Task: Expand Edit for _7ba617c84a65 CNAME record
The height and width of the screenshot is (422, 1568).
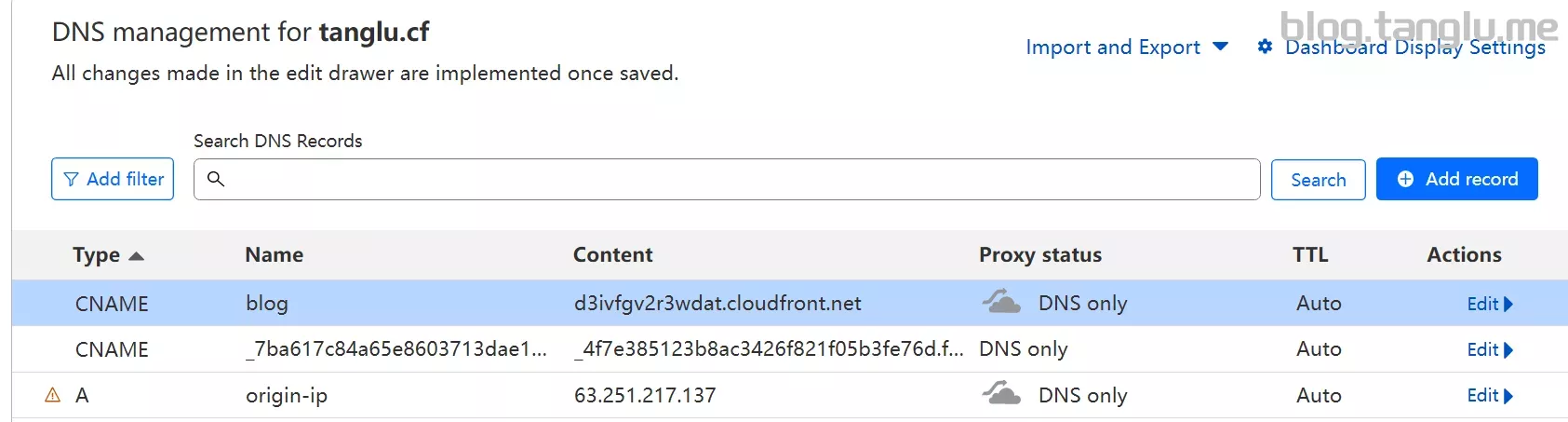Action: [x=1490, y=349]
